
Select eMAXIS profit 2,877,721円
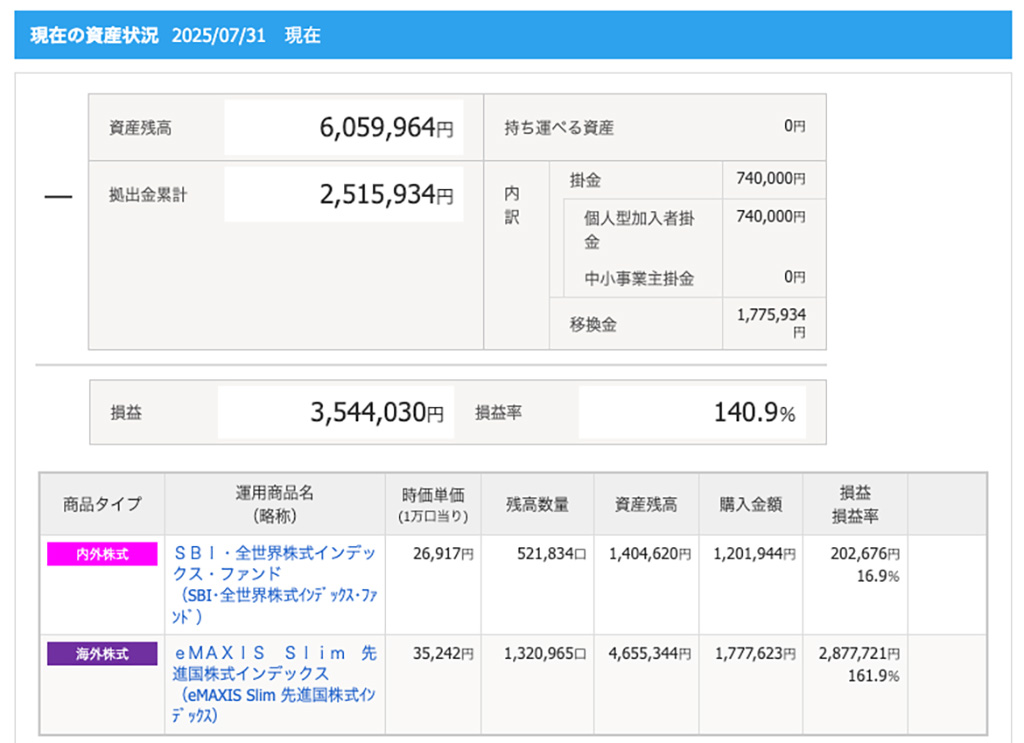point(859,654)
